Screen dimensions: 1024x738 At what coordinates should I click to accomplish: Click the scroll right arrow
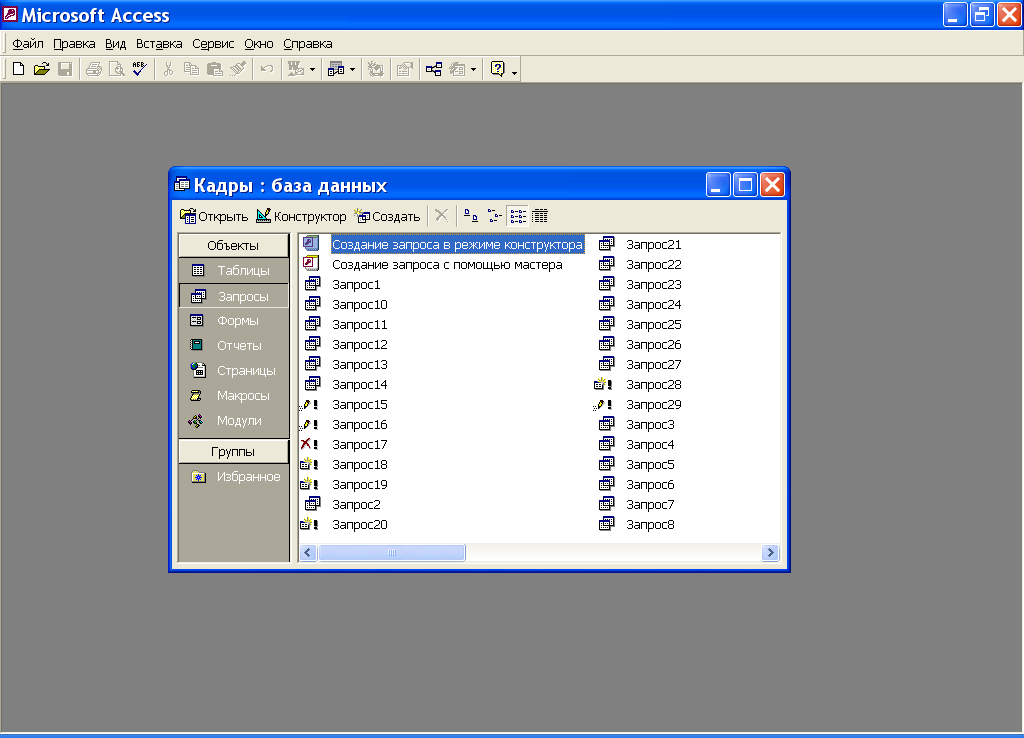770,553
